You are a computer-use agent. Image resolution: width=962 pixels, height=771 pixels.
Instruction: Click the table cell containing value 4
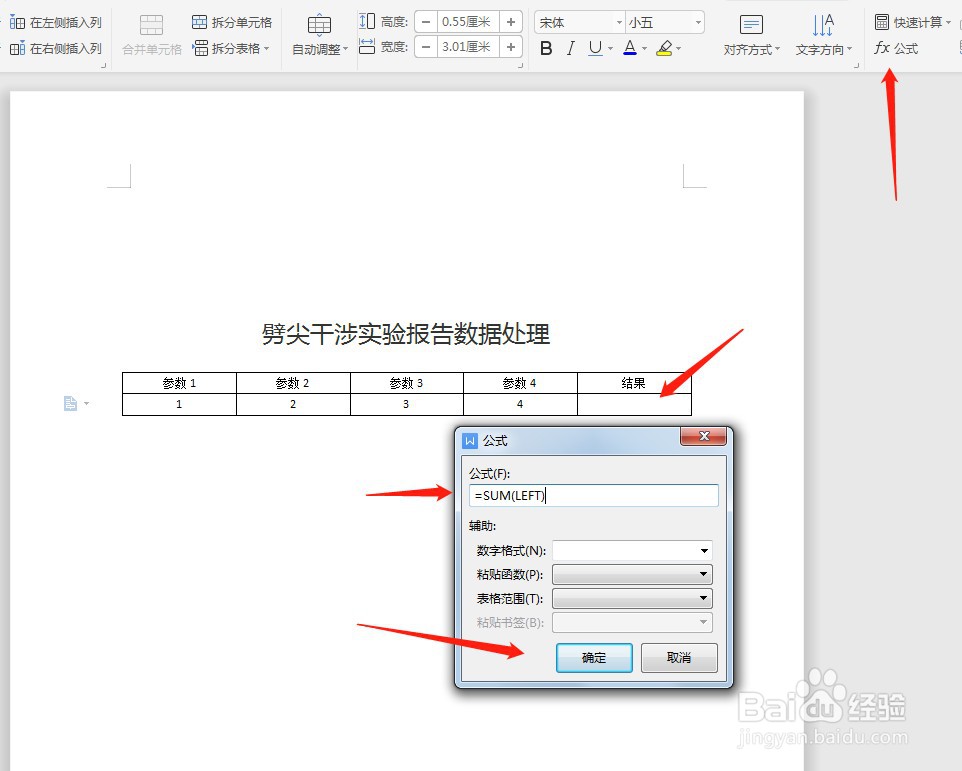(x=520, y=404)
